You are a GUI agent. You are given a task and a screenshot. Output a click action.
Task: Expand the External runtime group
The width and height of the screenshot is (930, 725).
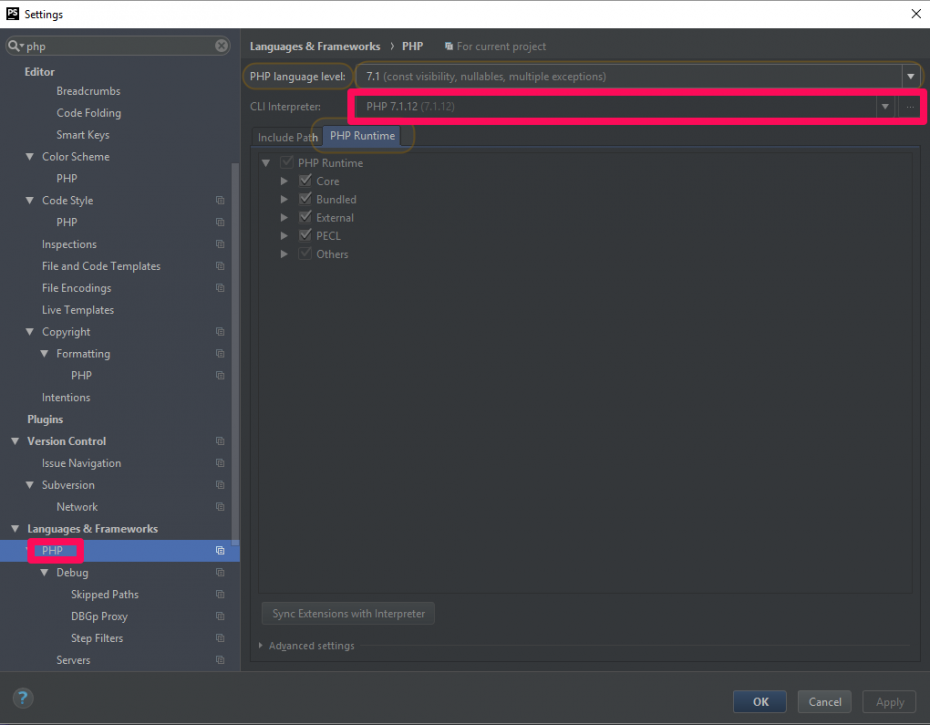[x=284, y=218]
